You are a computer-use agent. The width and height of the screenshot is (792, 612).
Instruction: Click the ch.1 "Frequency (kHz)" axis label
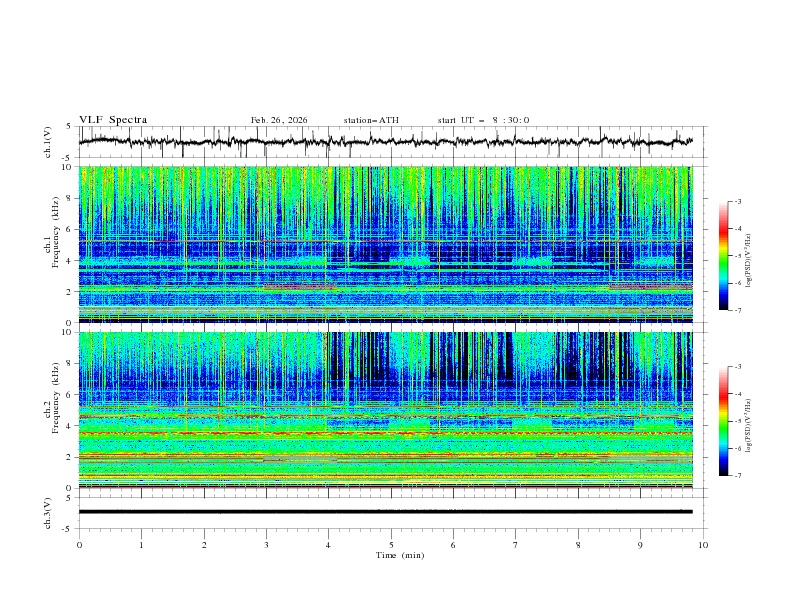[56, 232]
